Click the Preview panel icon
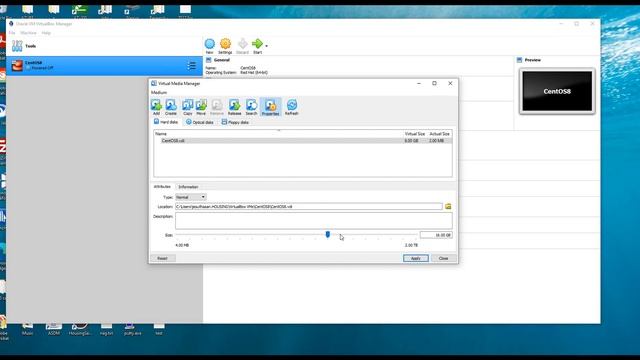The width and height of the screenshot is (640, 360). coord(519,60)
